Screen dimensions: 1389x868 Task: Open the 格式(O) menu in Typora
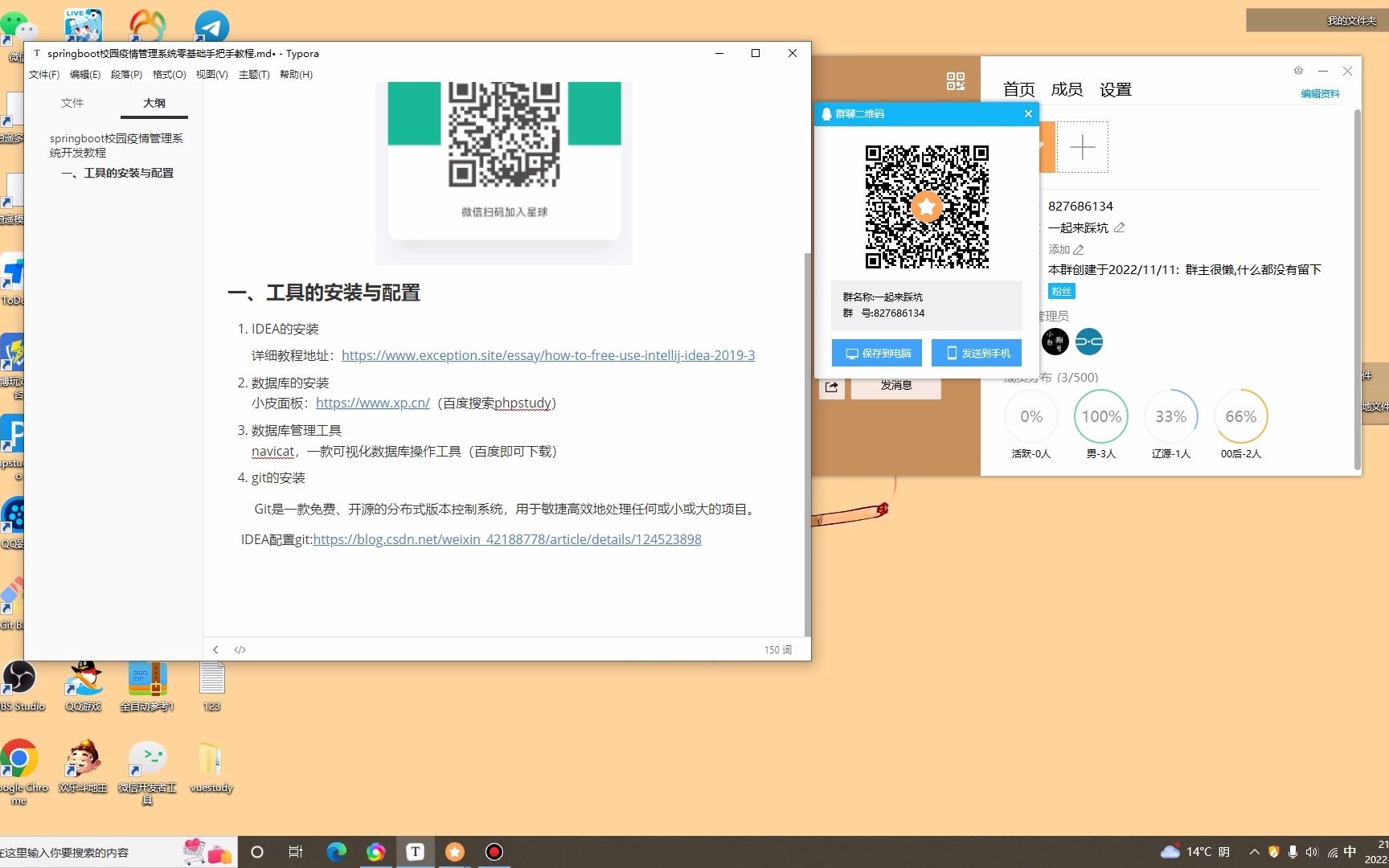click(x=169, y=75)
